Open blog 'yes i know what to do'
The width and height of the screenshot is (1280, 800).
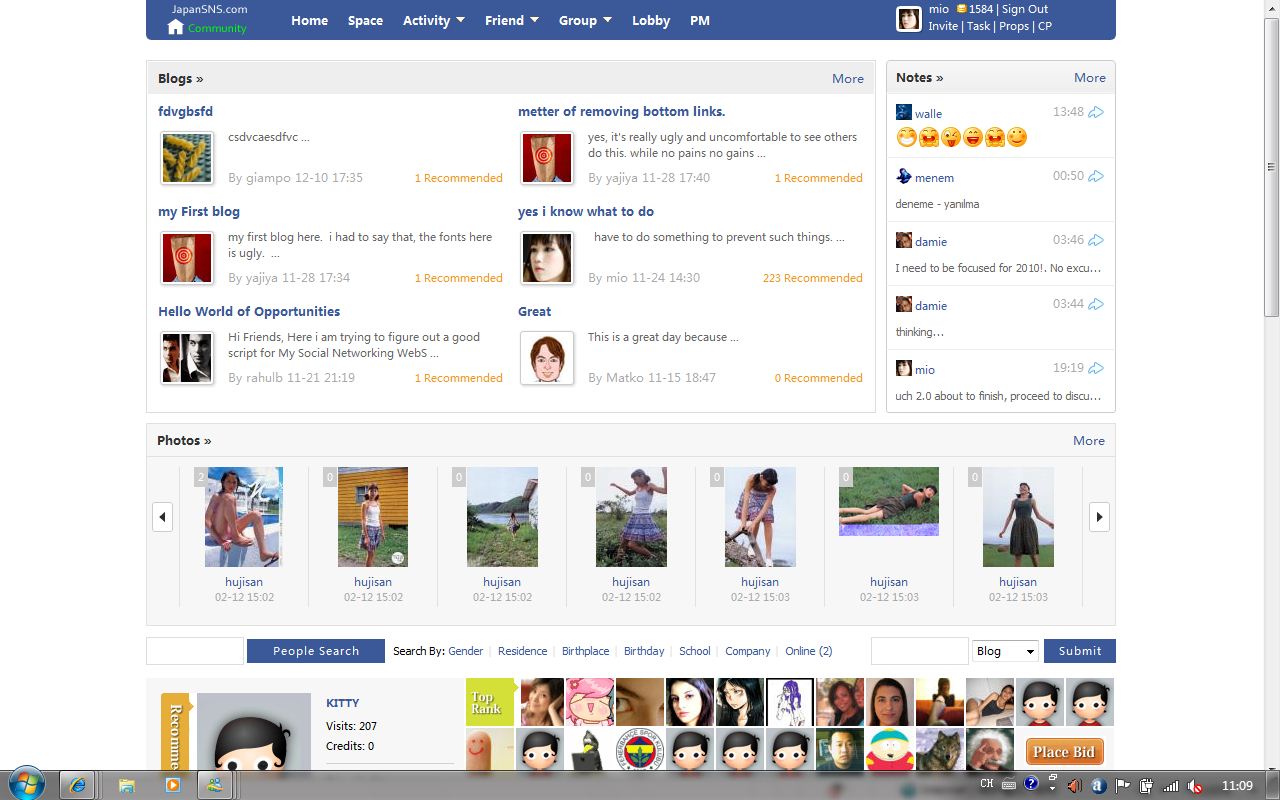pyautogui.click(x=586, y=211)
